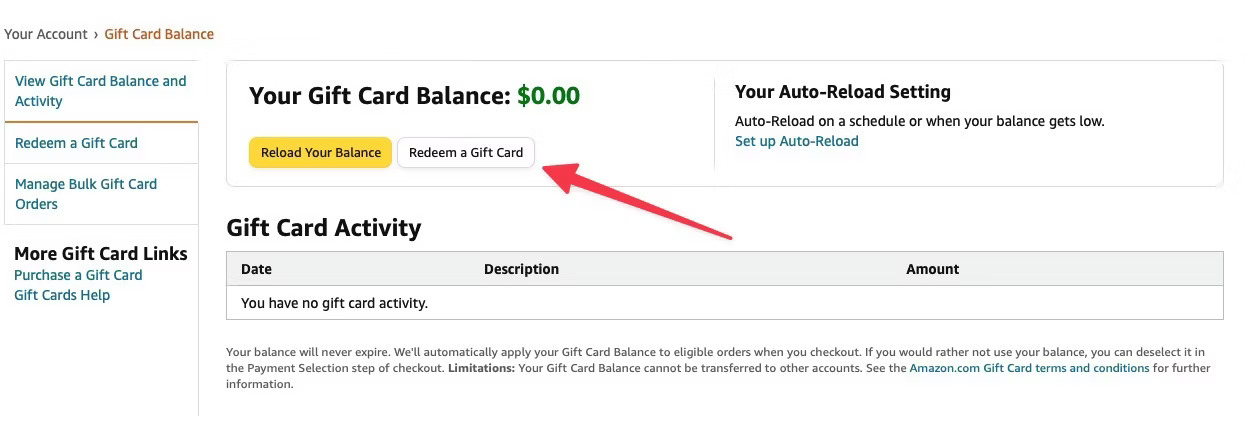Open Amazon.com Gift Card terms and conditions

[x=1030, y=368]
